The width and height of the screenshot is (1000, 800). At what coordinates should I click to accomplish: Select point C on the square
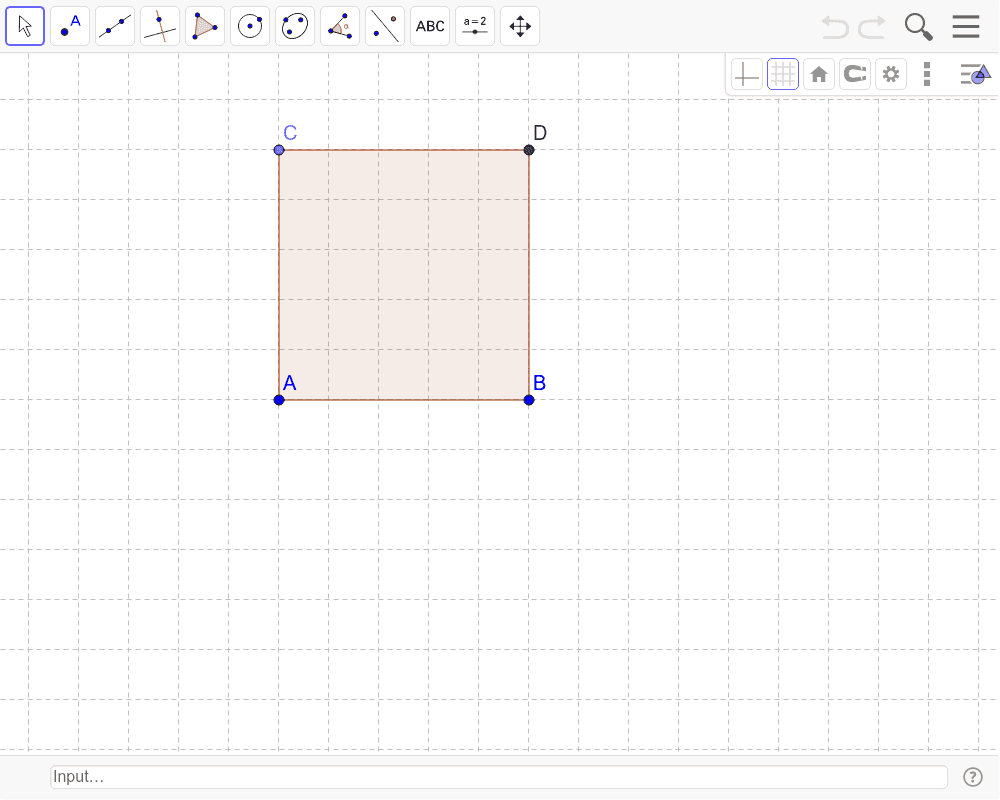279,150
